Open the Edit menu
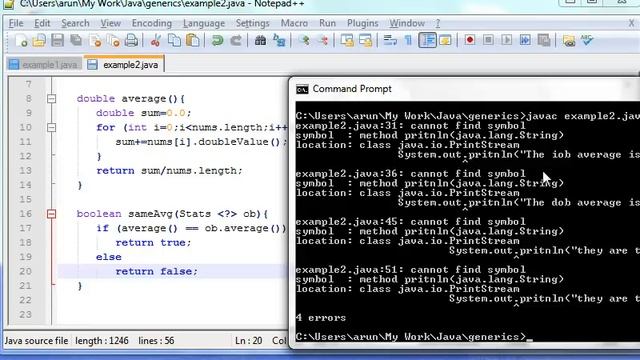This screenshot has width=640, height=360. pos(42,23)
